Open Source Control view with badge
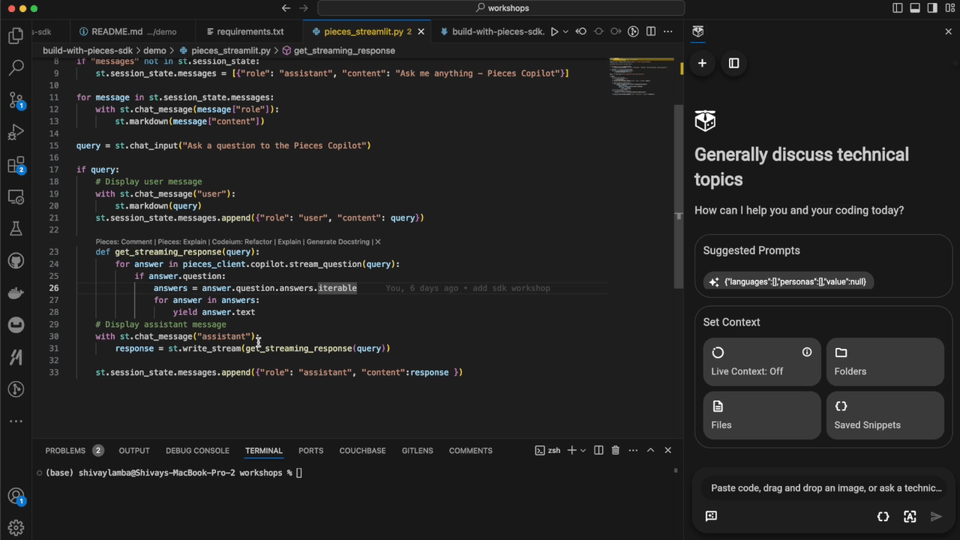960x540 pixels. [16, 100]
